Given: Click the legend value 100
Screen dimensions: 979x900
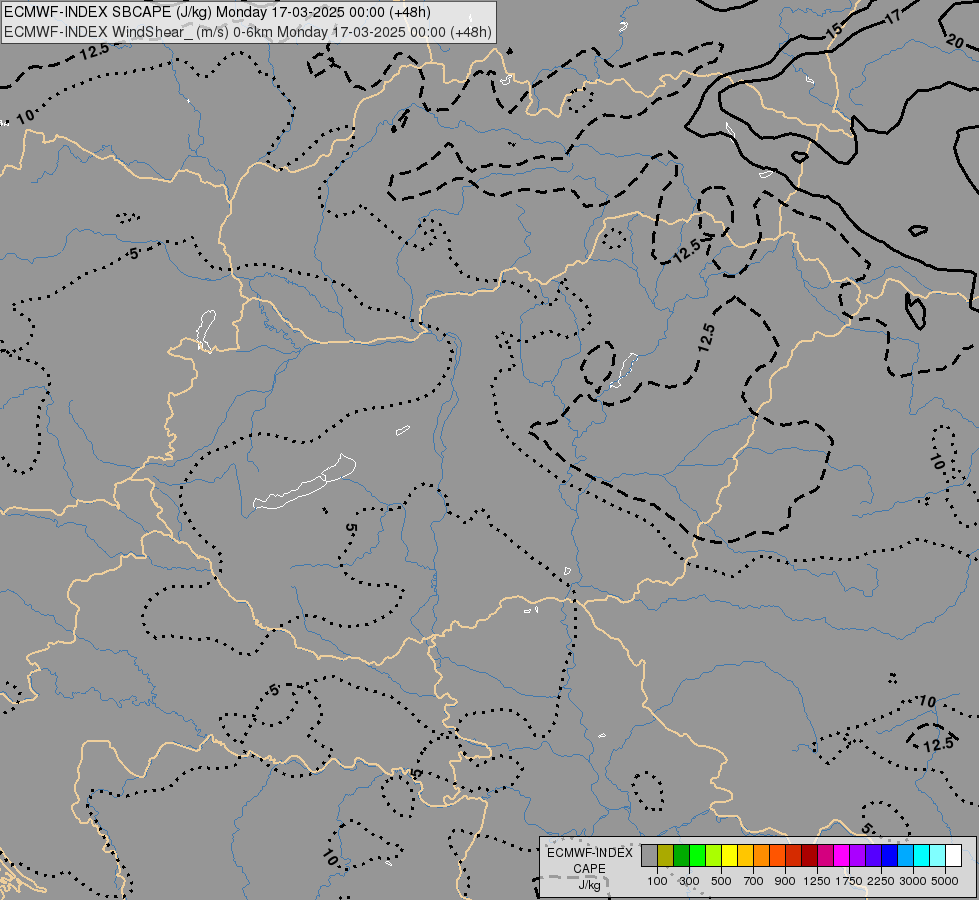Looking at the screenshot, I should click(657, 881).
